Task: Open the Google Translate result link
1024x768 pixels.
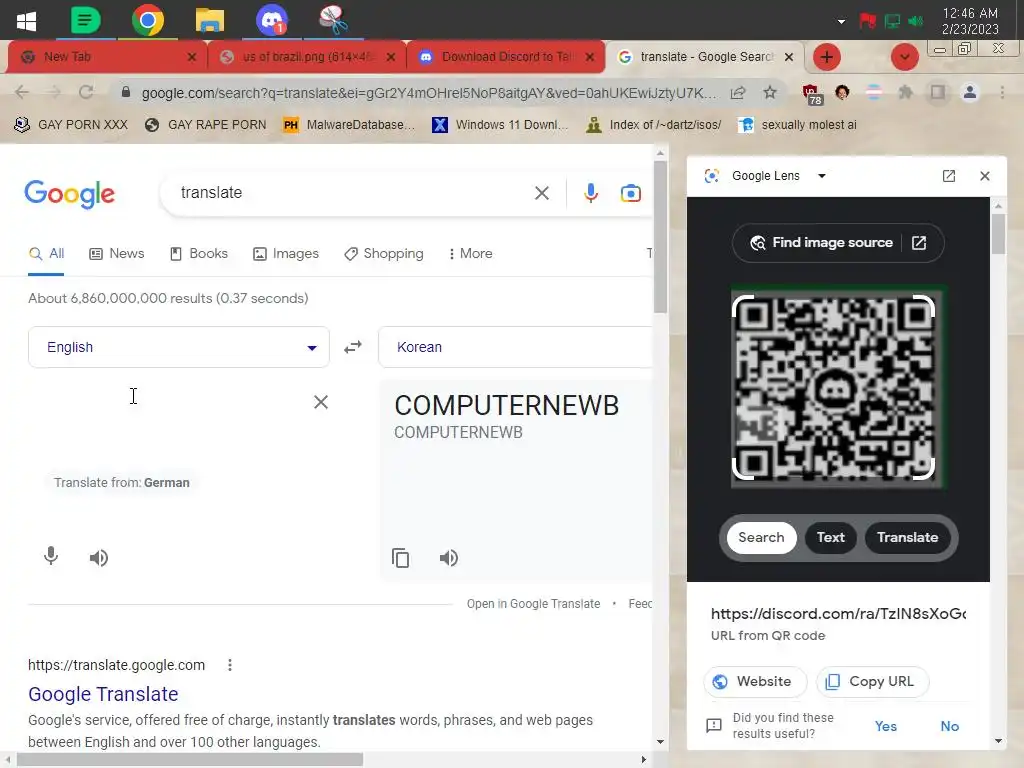Action: [103, 694]
